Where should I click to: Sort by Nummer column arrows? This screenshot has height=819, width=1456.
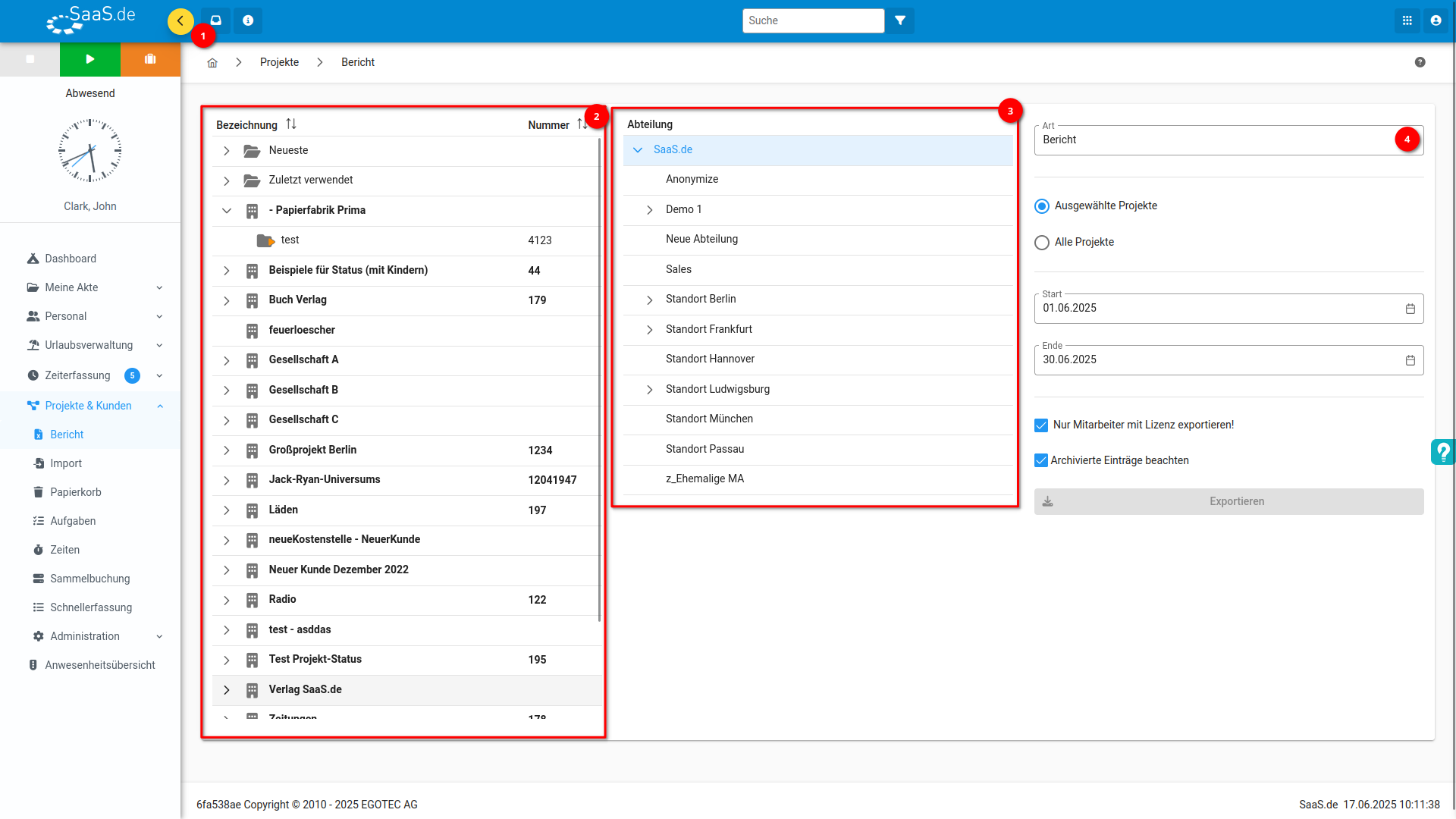[582, 124]
